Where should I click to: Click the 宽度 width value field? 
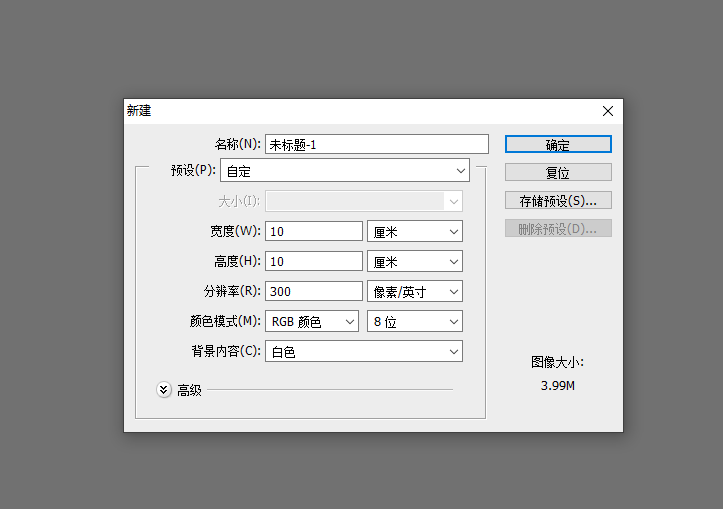click(x=313, y=231)
